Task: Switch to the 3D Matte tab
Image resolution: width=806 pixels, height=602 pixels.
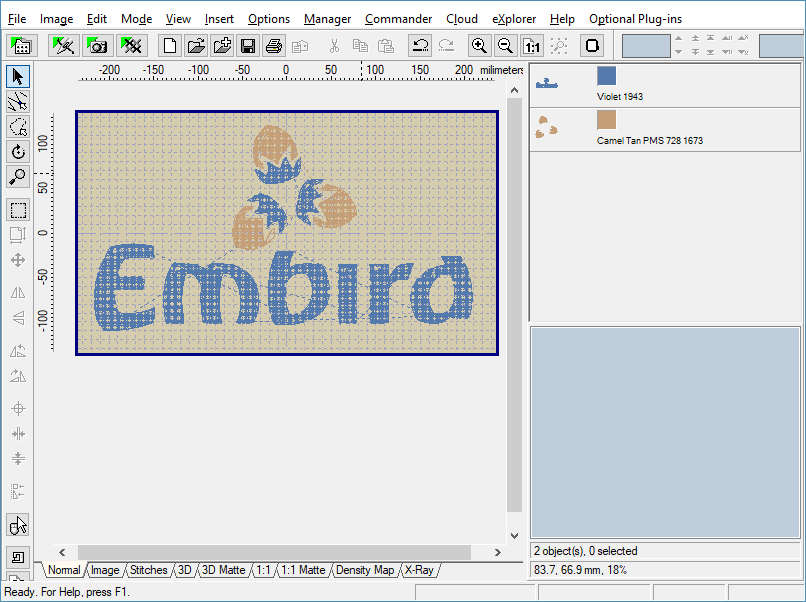Action: pyautogui.click(x=223, y=570)
